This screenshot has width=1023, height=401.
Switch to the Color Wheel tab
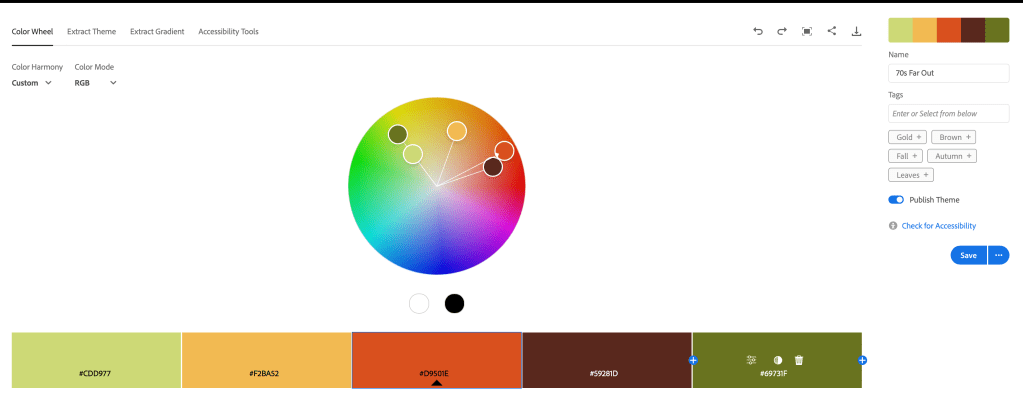pos(32,31)
